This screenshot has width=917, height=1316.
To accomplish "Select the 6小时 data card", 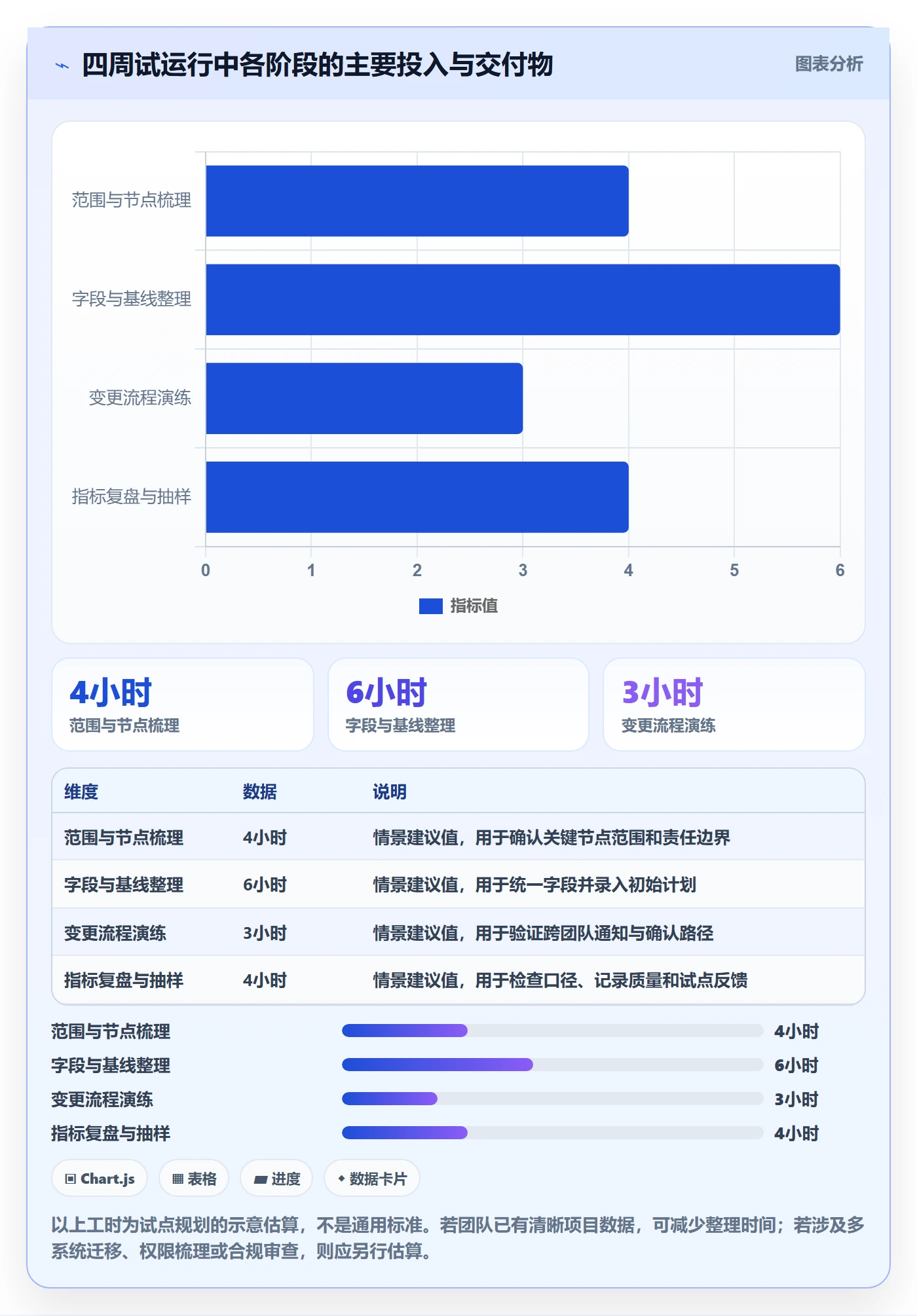I will click(x=458, y=704).
